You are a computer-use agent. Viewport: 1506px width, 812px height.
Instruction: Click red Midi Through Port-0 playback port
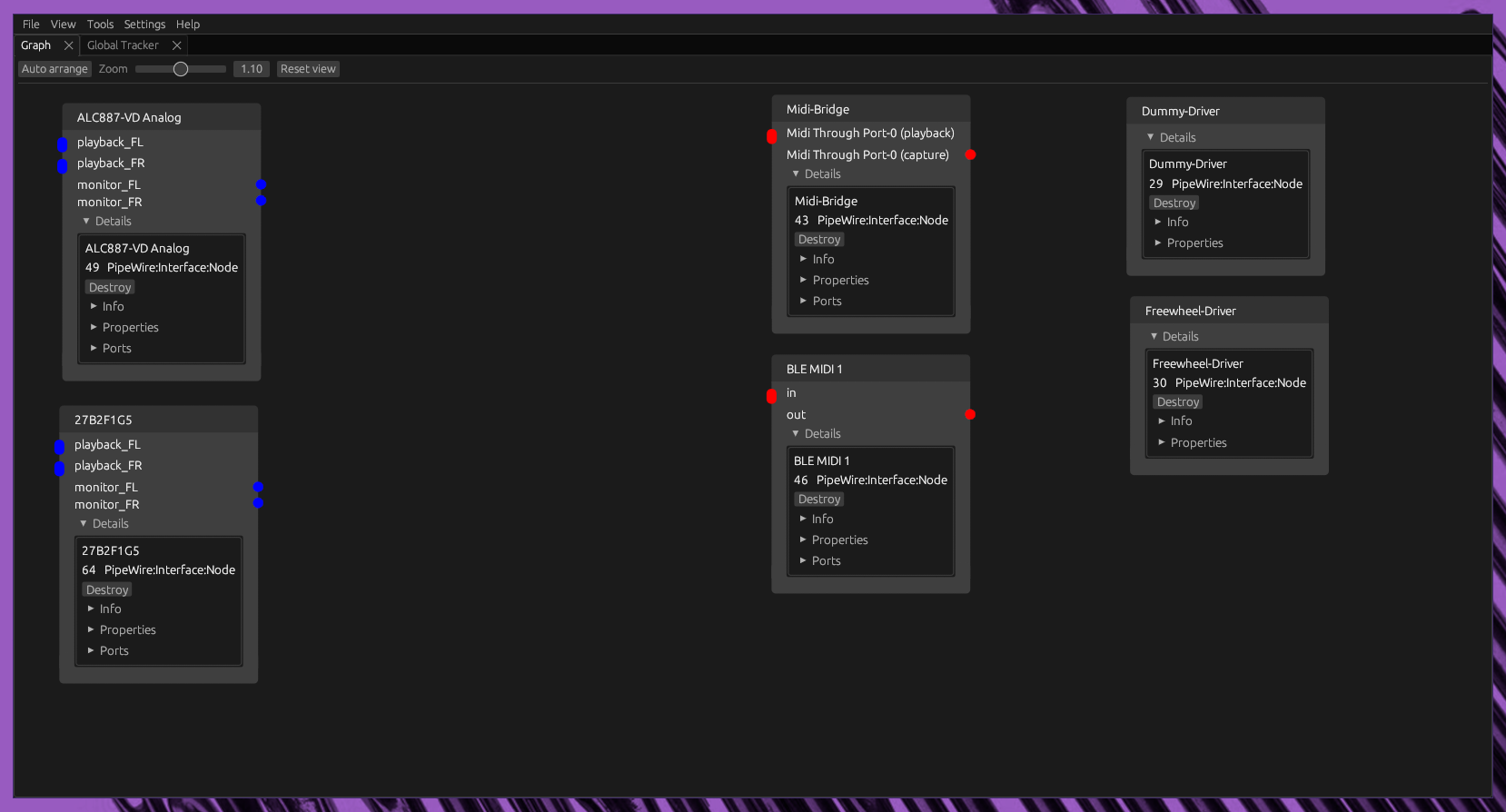[x=772, y=136]
